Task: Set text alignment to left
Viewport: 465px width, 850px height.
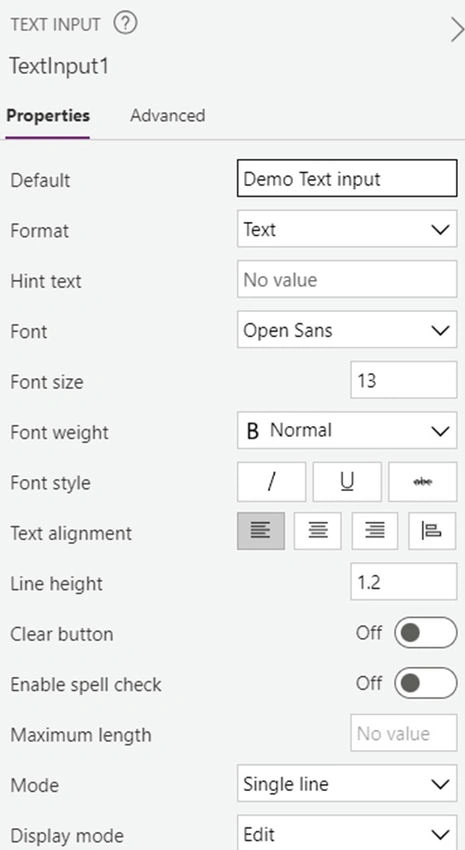Action: pos(261,531)
